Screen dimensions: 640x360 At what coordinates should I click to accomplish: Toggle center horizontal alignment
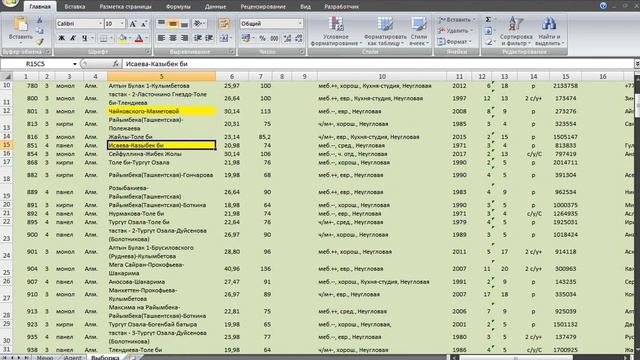[x=173, y=38]
